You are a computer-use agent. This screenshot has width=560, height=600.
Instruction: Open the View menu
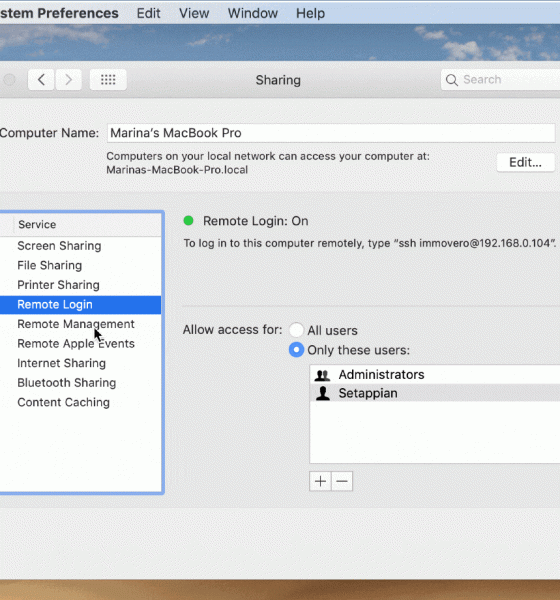[194, 13]
